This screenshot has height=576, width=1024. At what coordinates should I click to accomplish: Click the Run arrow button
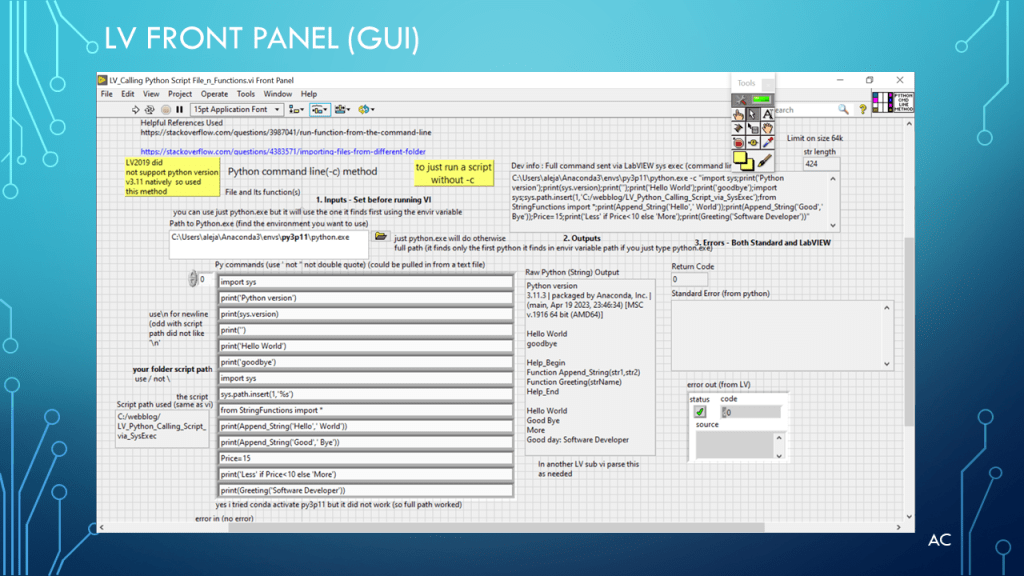(136, 109)
